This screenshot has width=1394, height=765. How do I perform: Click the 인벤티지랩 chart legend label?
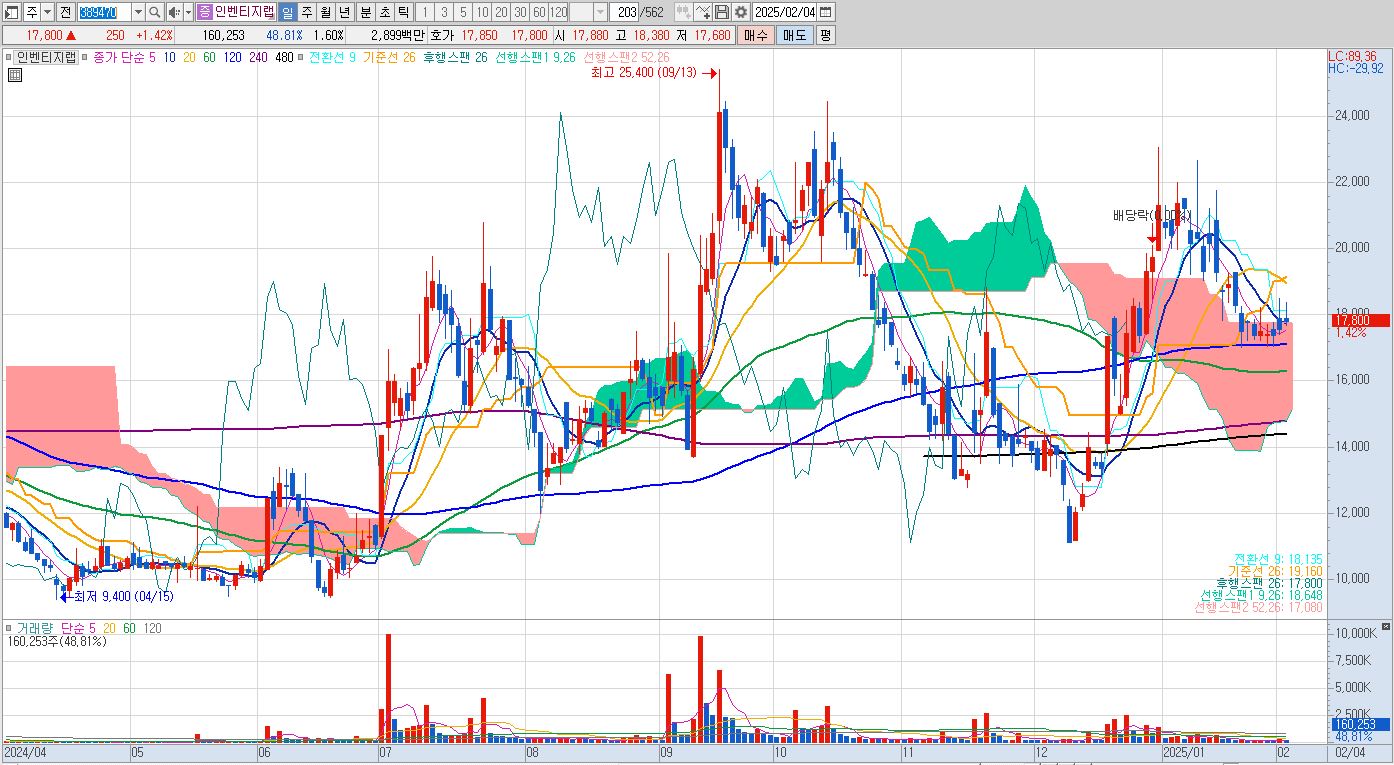coord(47,57)
